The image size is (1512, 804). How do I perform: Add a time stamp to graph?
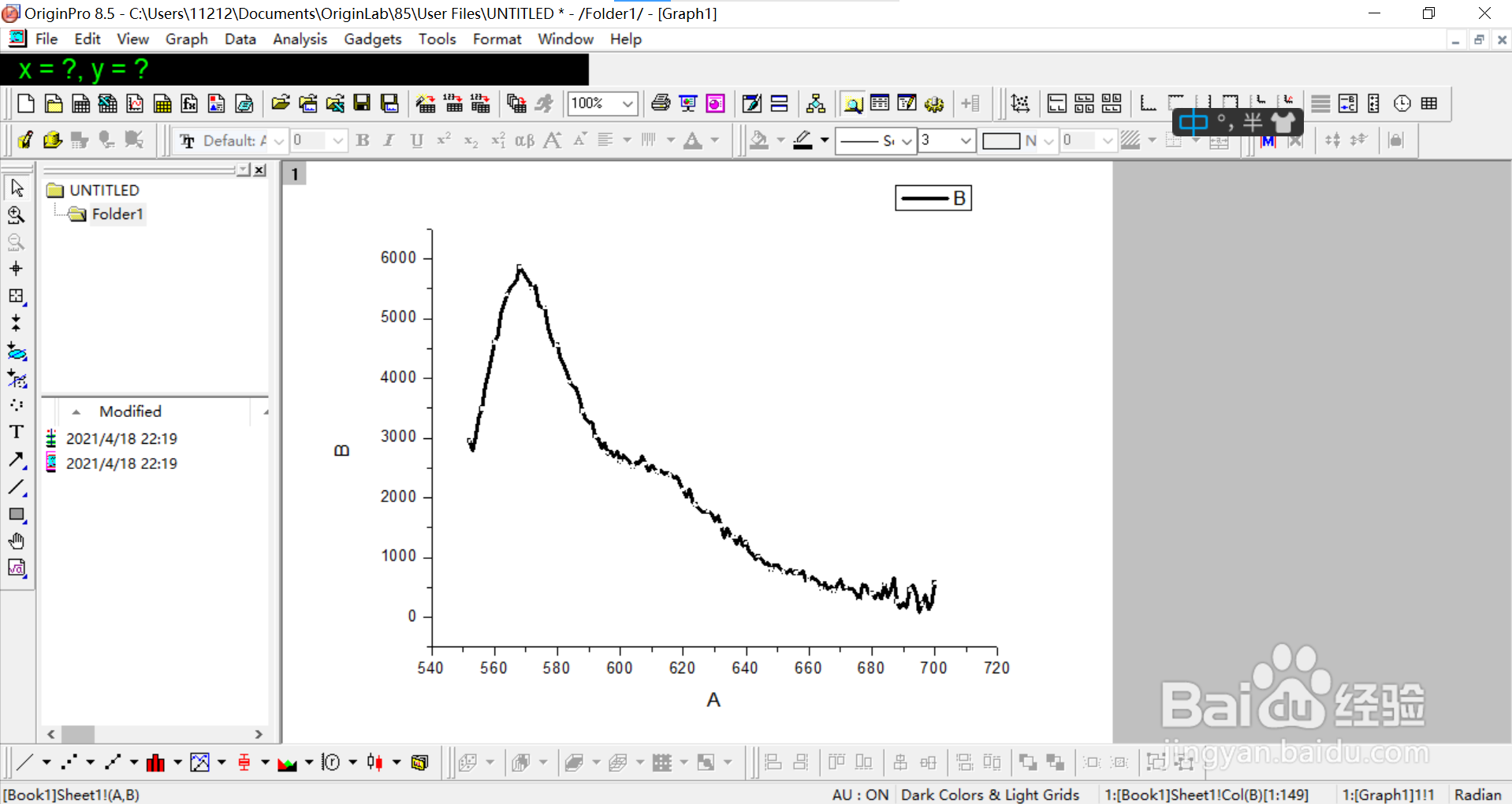[1402, 103]
